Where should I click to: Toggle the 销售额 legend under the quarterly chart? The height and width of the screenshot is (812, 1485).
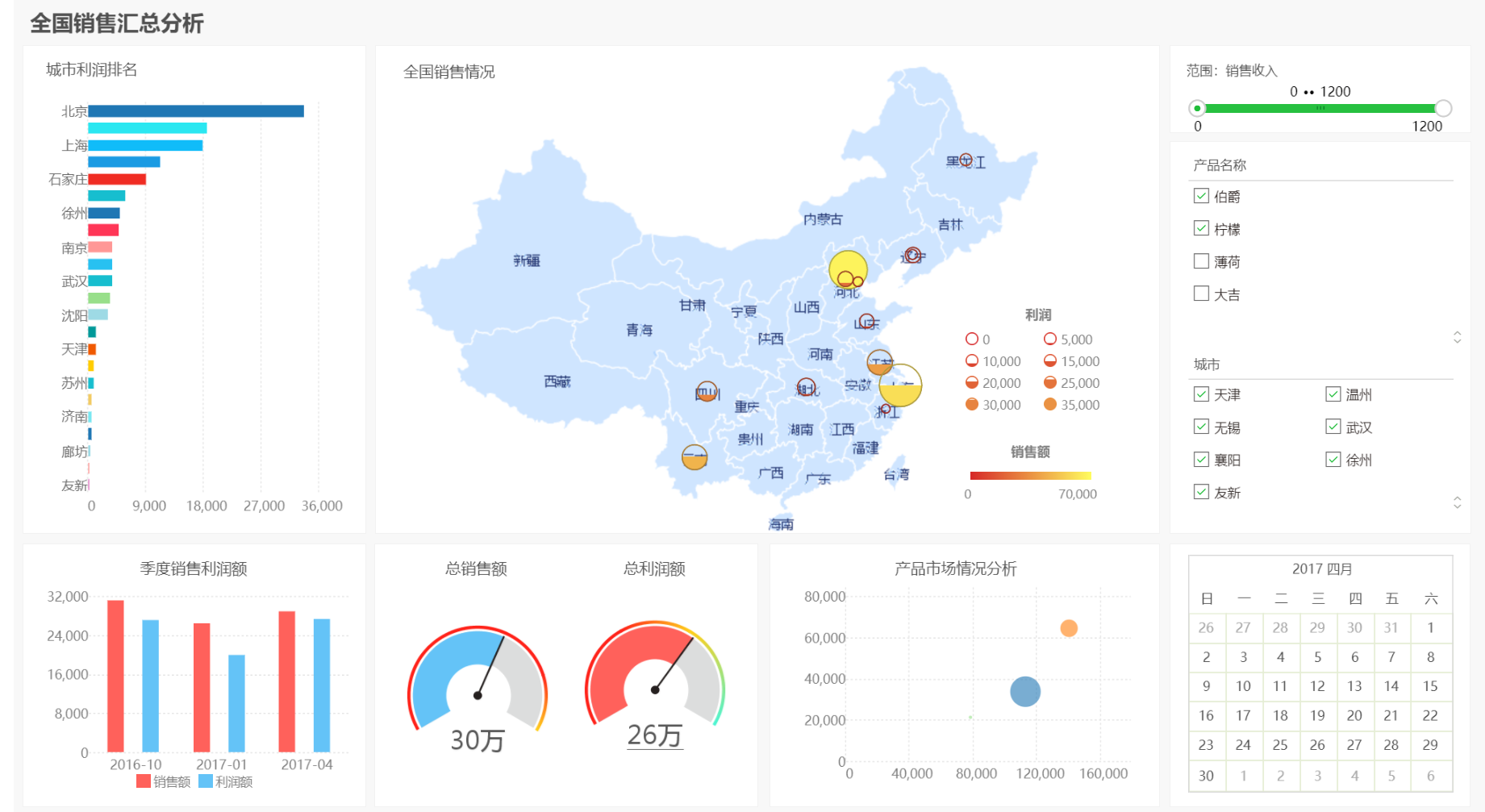(161, 781)
